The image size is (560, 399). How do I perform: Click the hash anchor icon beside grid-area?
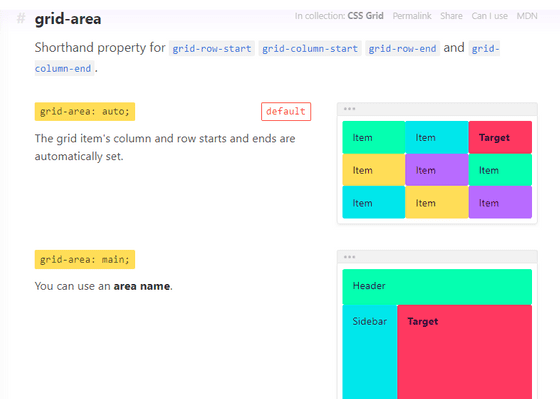[21, 19]
